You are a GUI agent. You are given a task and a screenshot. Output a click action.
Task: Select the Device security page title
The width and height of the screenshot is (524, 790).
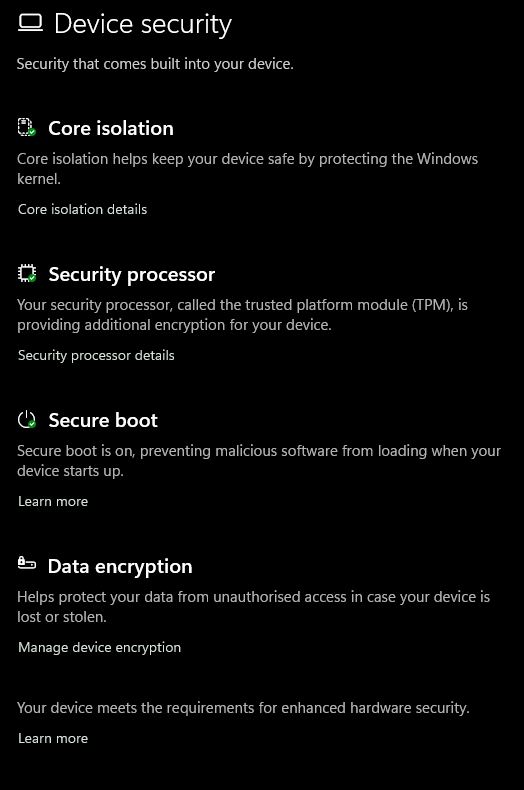point(143,24)
